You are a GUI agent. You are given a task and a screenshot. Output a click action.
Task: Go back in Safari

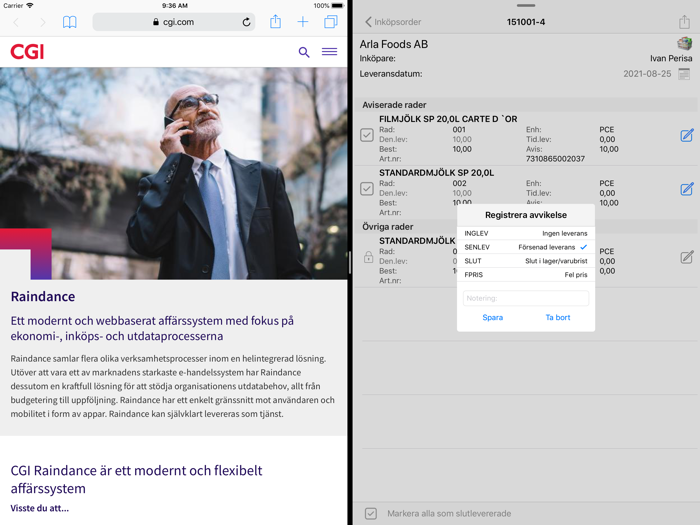tap(17, 22)
